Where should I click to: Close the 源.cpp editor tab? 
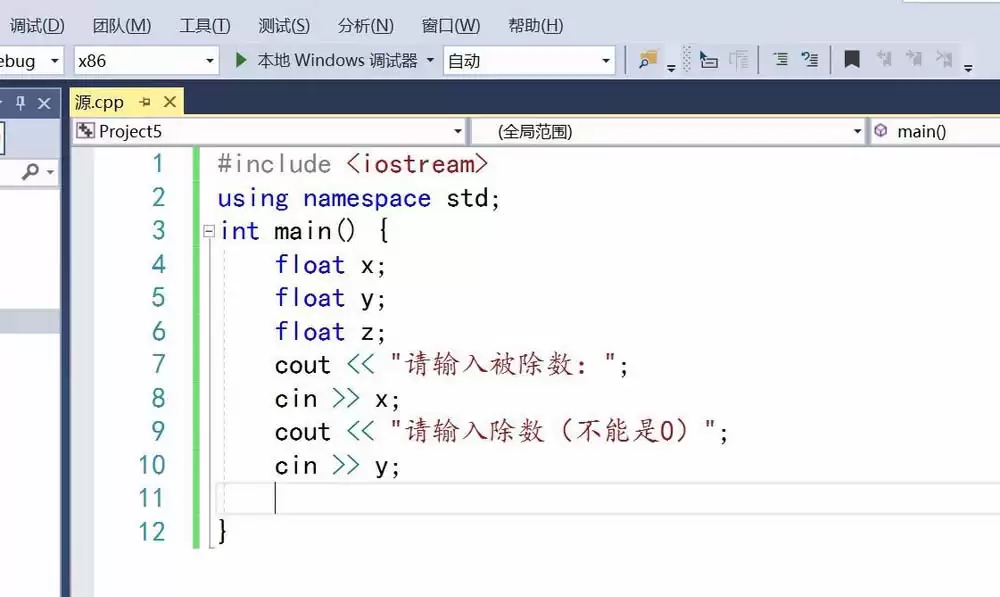pyautogui.click(x=169, y=102)
